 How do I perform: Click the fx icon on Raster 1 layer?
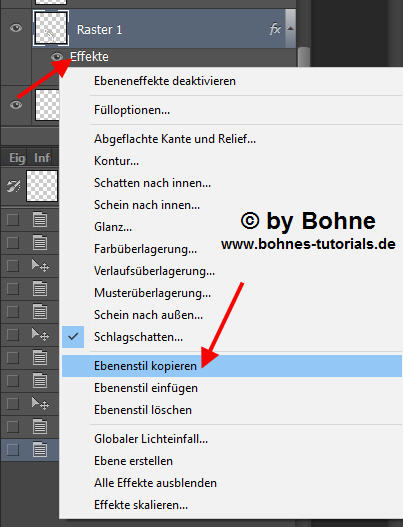coord(275,29)
